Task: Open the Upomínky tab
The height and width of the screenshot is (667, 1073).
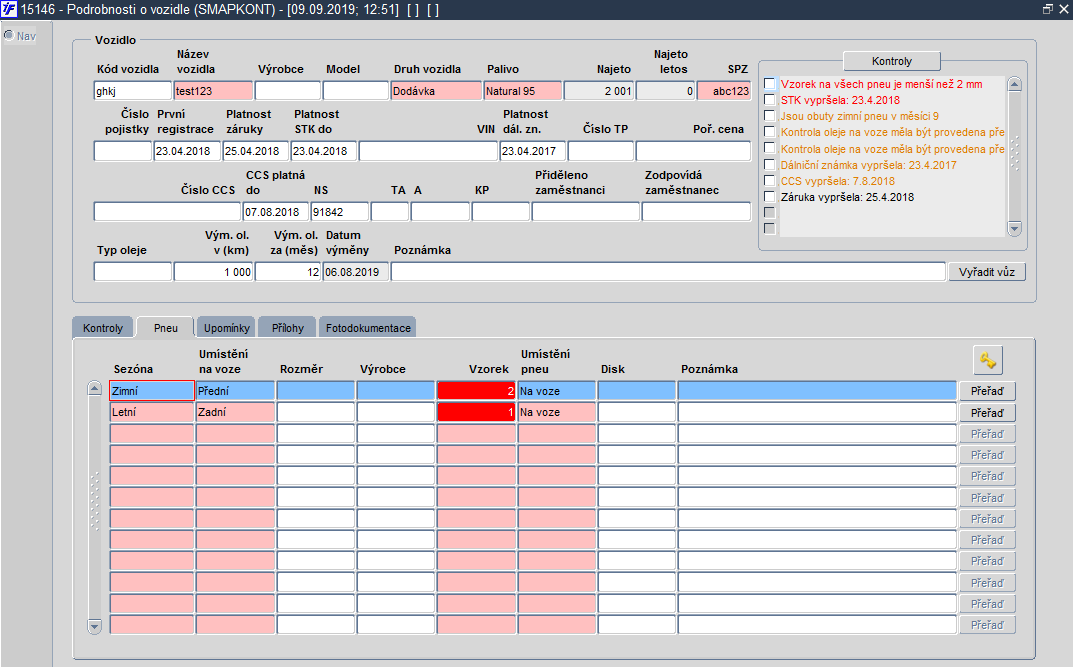Action: (x=227, y=328)
